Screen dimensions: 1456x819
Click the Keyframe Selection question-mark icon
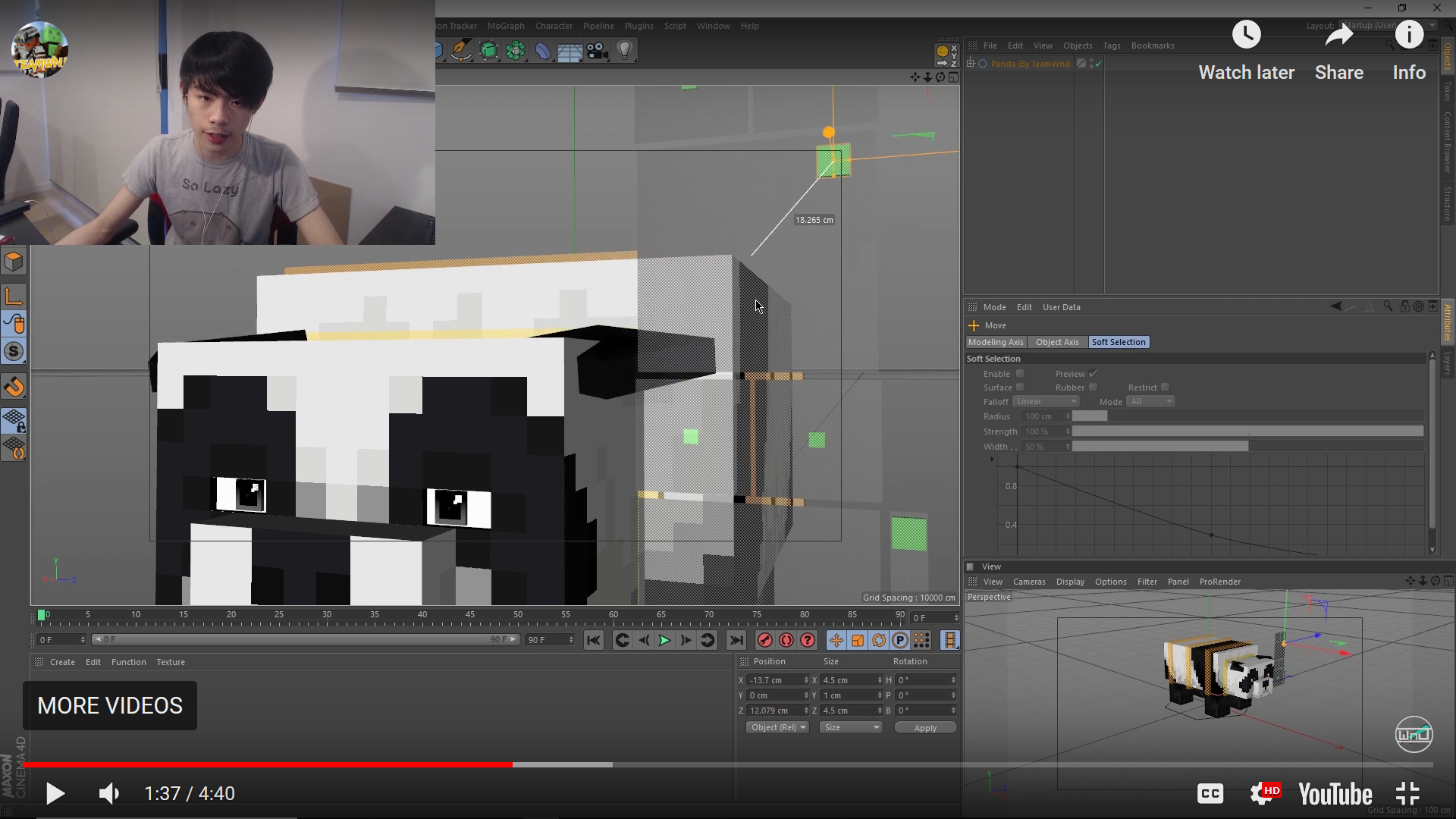[x=808, y=641]
